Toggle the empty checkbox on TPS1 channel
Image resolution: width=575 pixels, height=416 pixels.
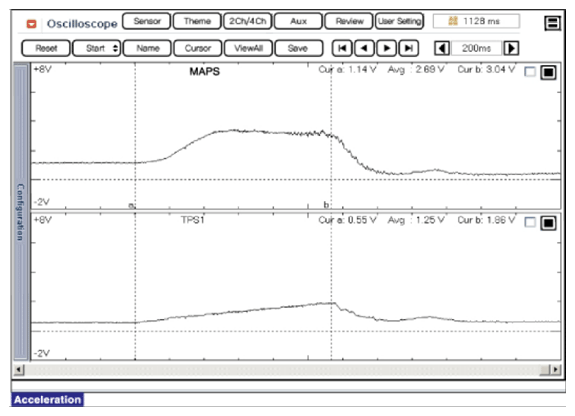click(530, 222)
